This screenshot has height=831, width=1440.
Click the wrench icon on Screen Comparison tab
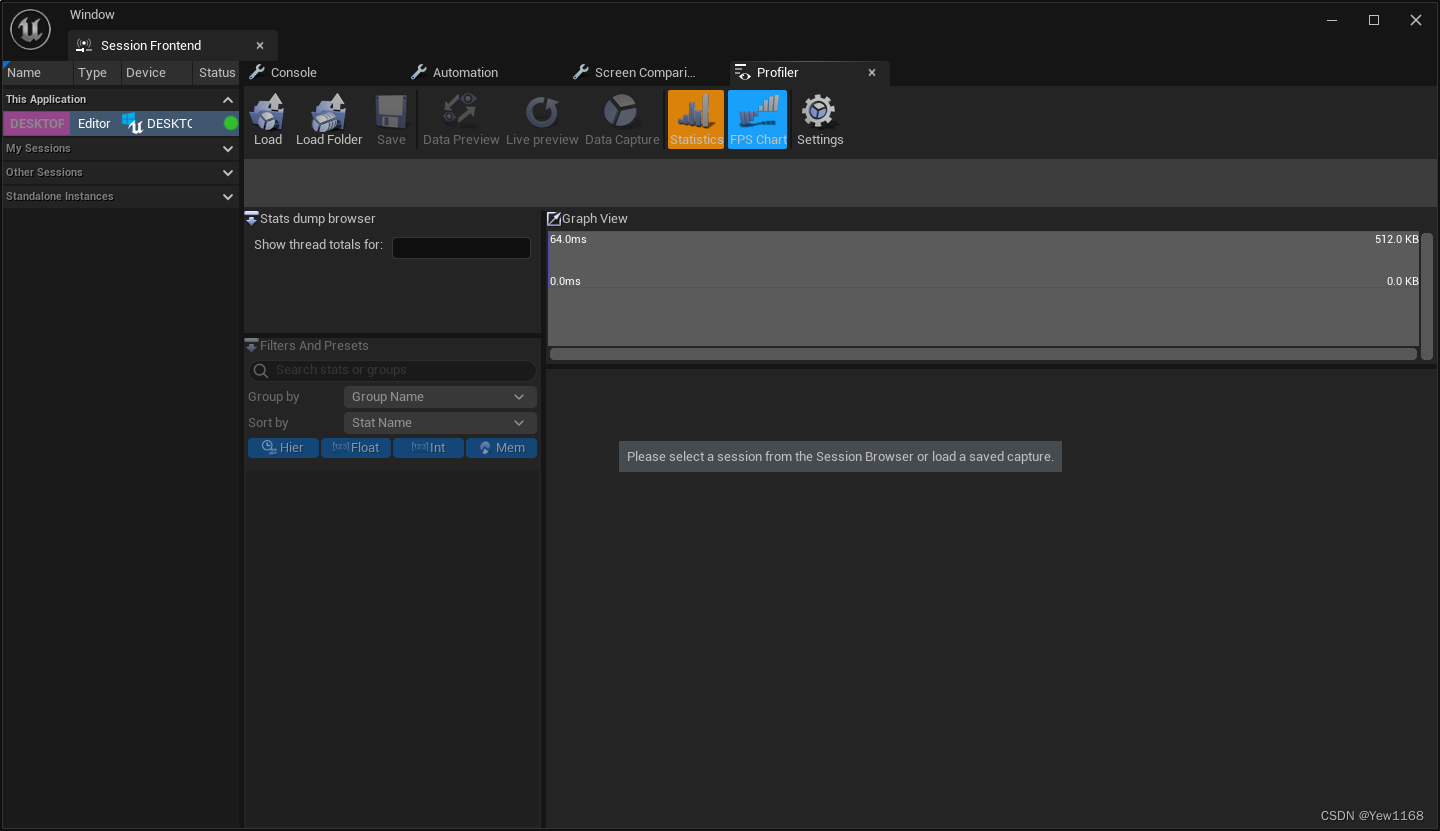581,72
